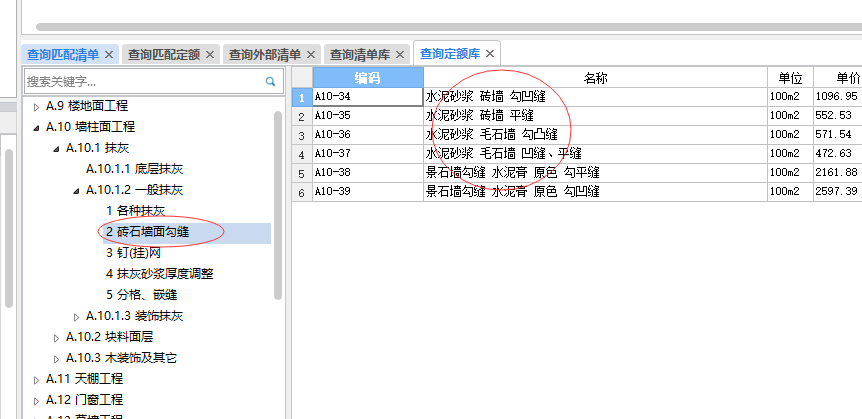Click code cell A10-37

tap(368, 154)
